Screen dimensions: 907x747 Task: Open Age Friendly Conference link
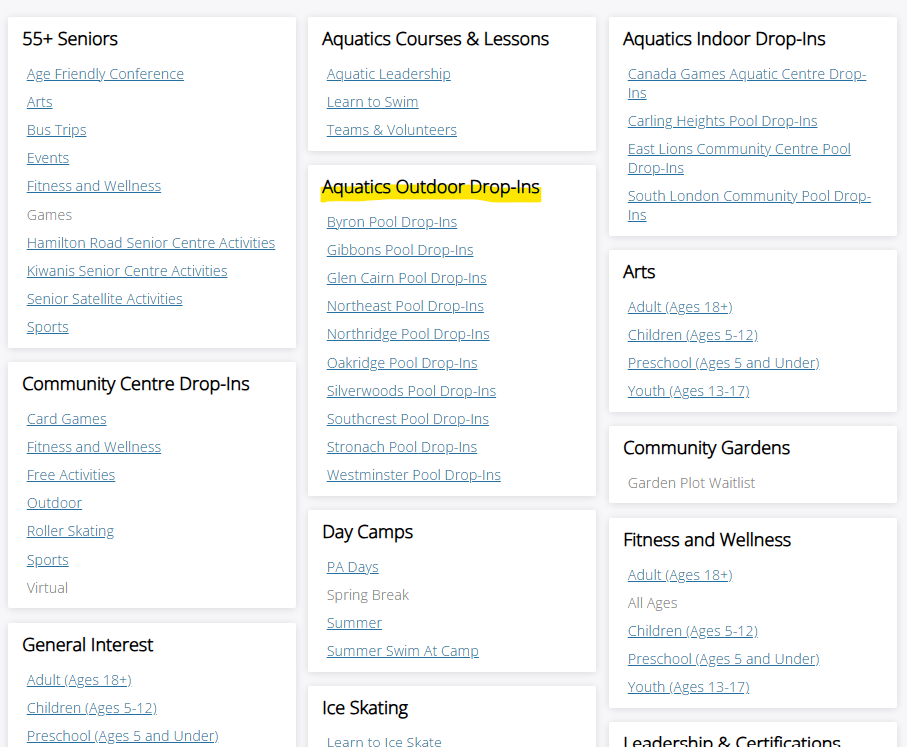tap(105, 74)
